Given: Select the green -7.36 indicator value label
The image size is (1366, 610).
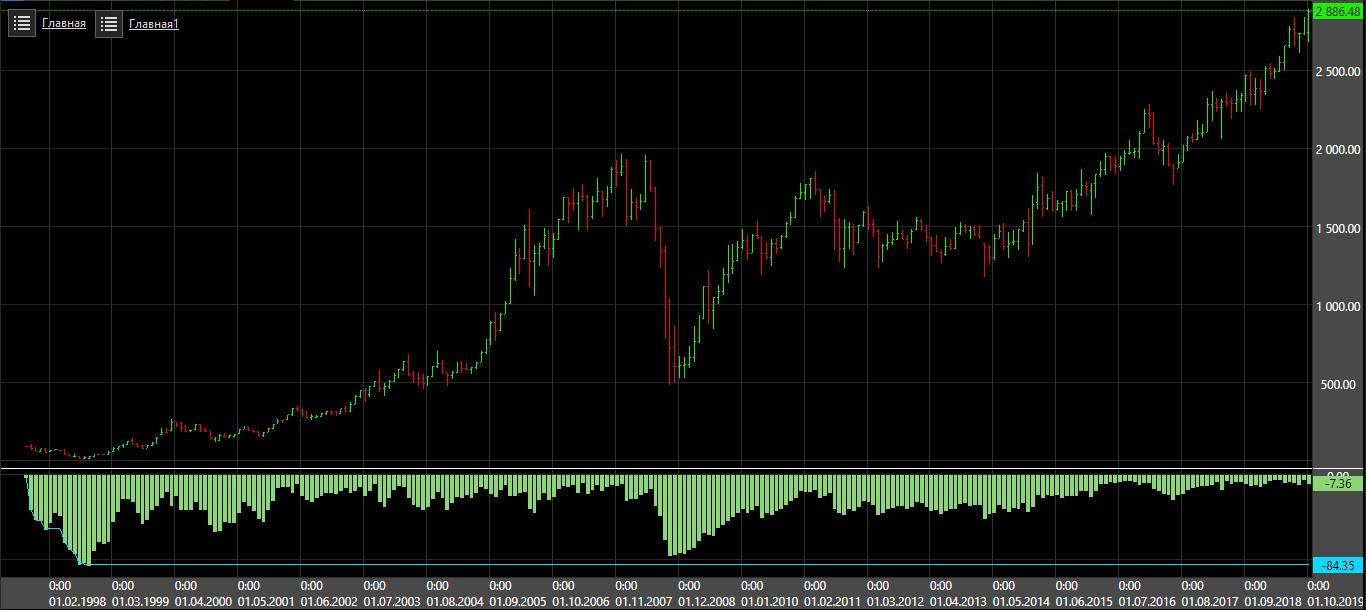Looking at the screenshot, I should [x=1338, y=484].
